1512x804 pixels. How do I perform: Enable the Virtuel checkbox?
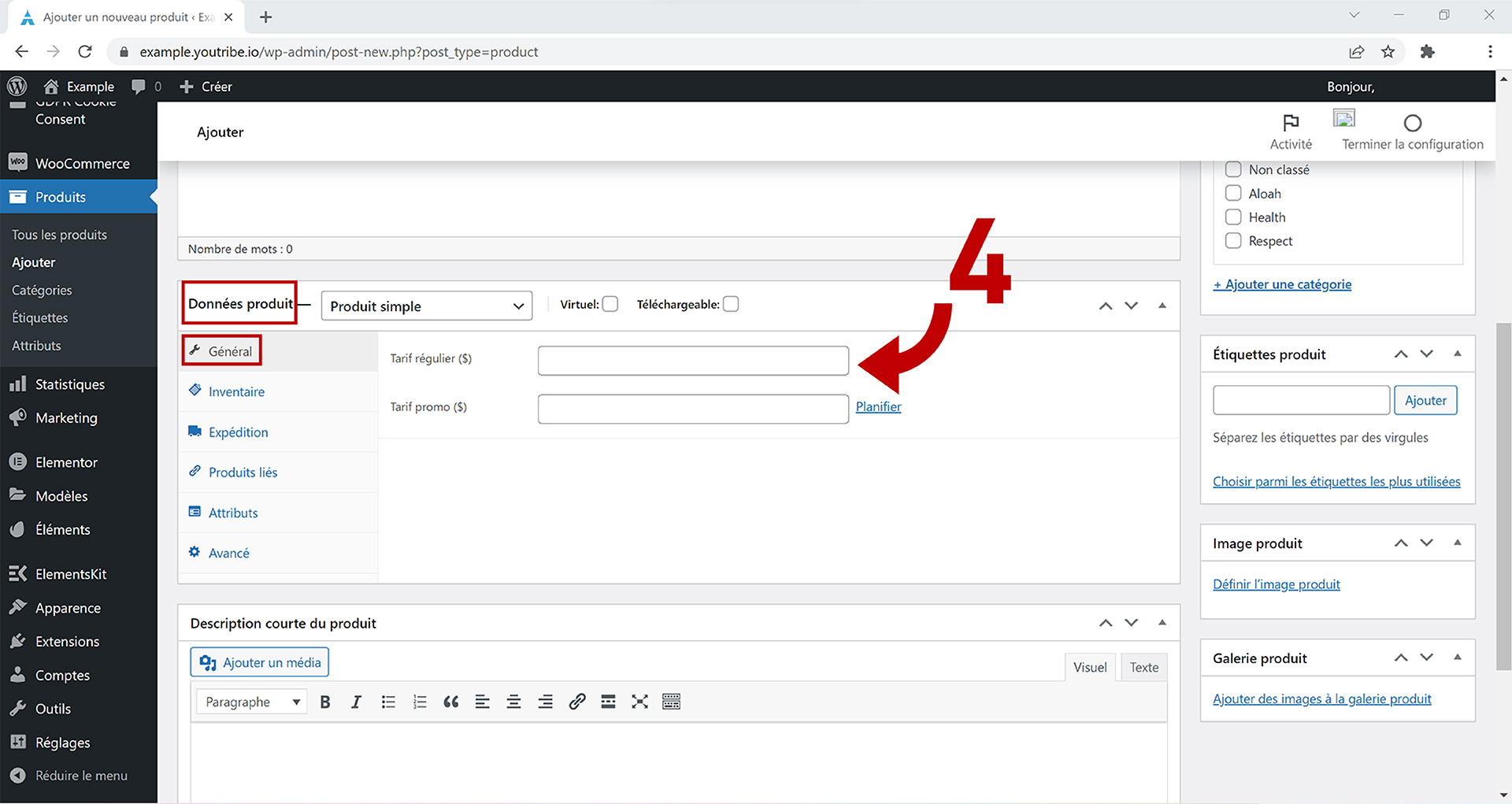[x=610, y=305]
